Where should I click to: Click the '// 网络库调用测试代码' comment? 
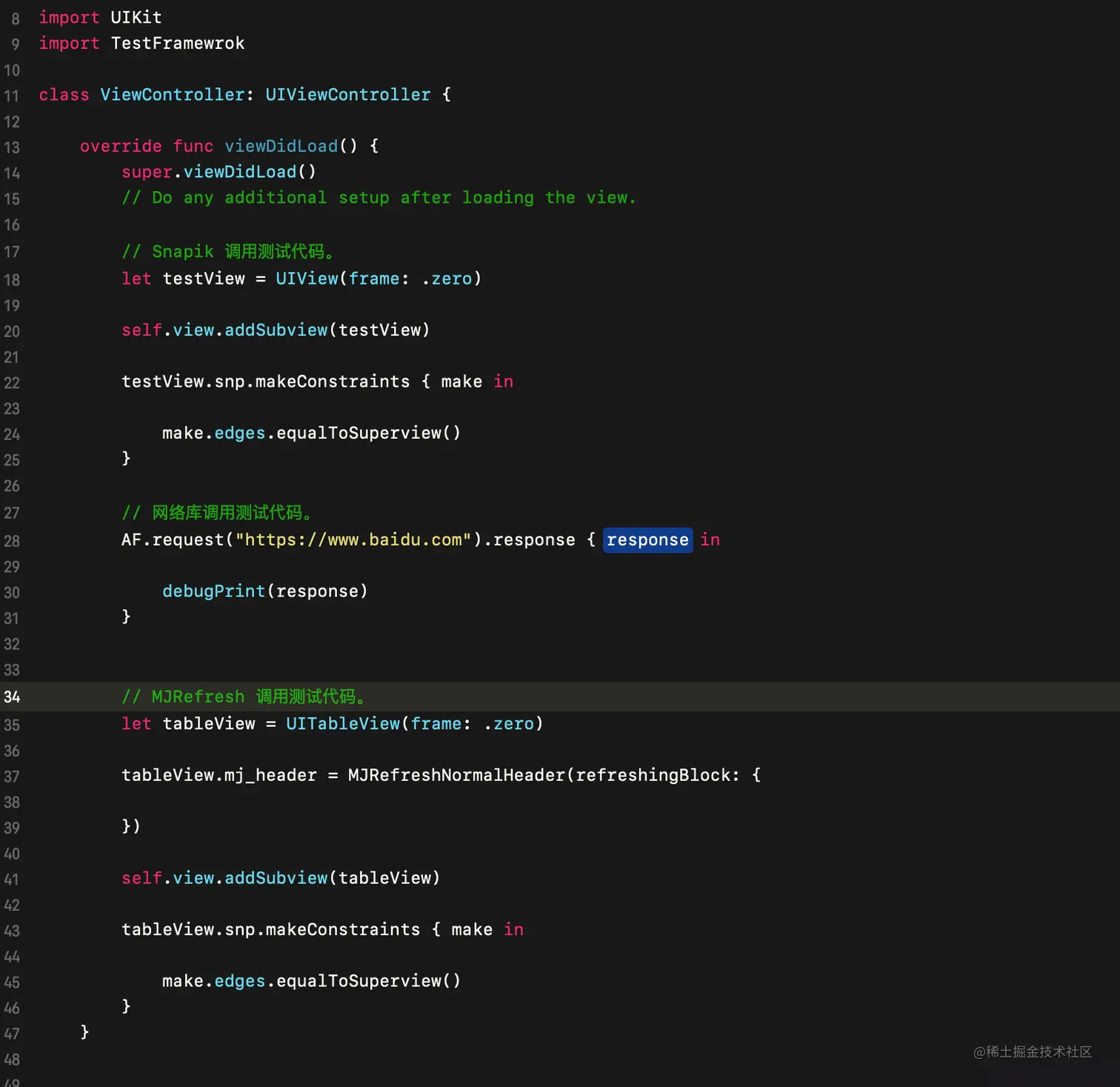tap(218, 513)
